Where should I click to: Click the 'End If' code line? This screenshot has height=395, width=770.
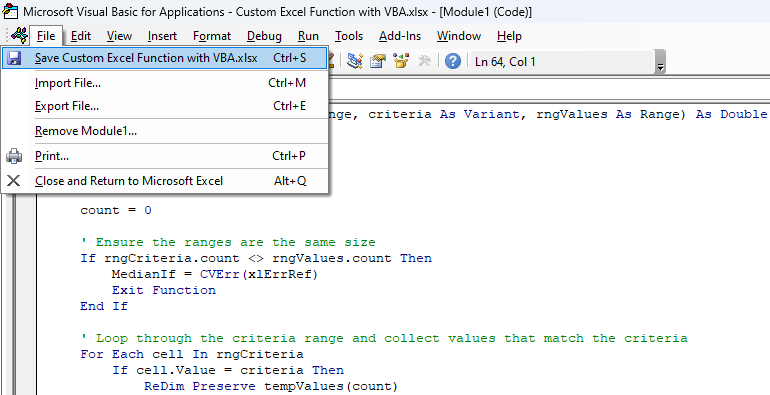pos(104,306)
